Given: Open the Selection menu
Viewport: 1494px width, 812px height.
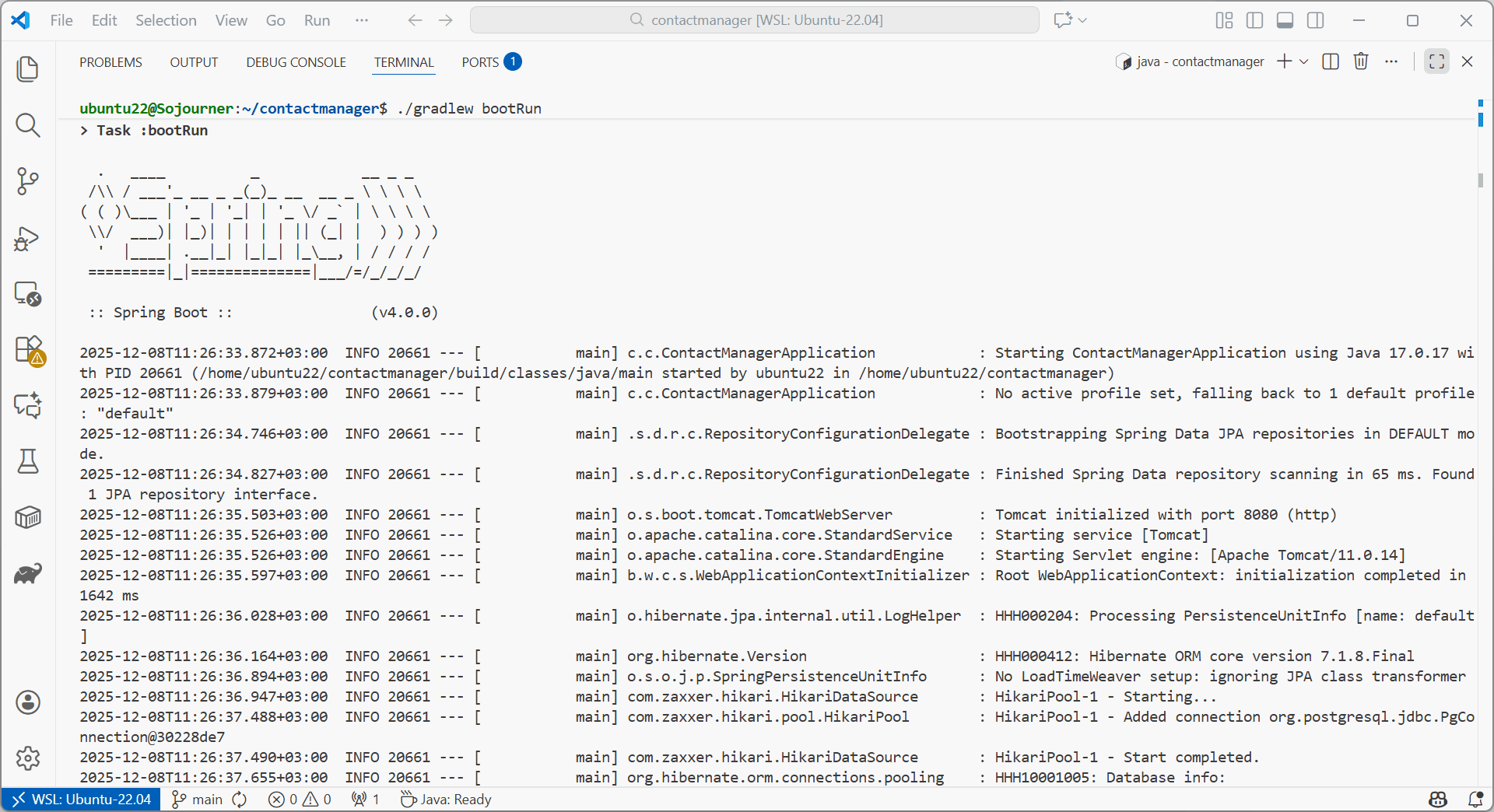Looking at the screenshot, I should tap(166, 20).
